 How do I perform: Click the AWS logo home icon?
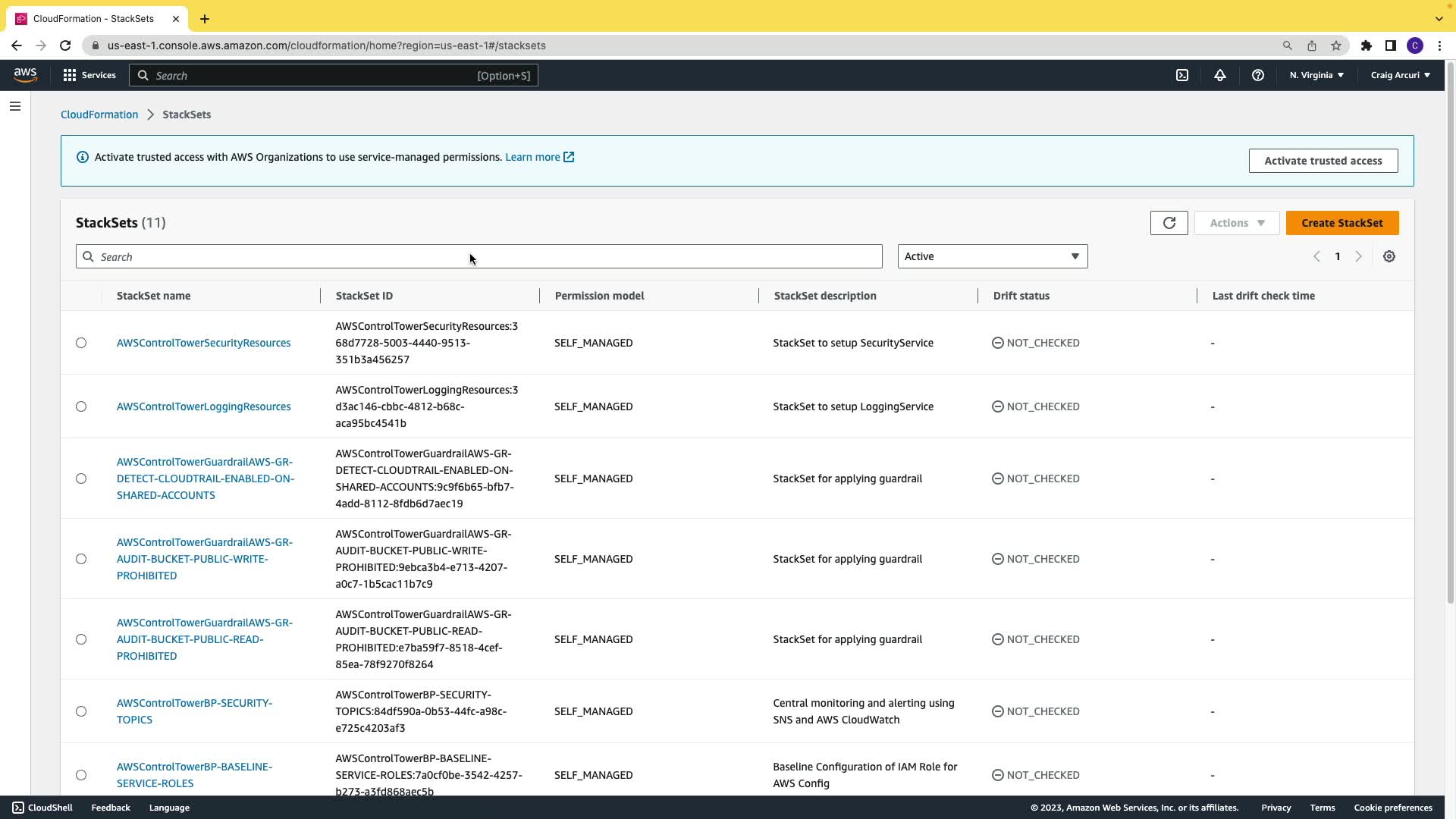[x=25, y=74]
